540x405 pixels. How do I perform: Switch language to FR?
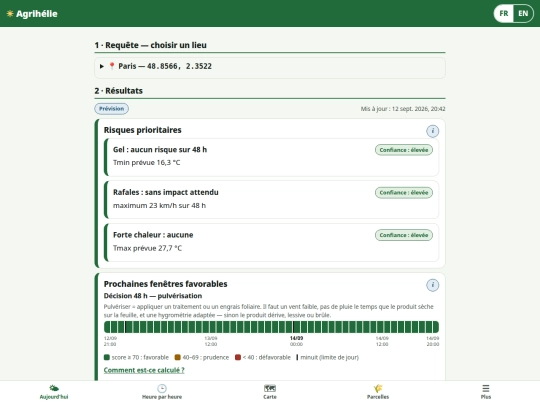pos(503,13)
